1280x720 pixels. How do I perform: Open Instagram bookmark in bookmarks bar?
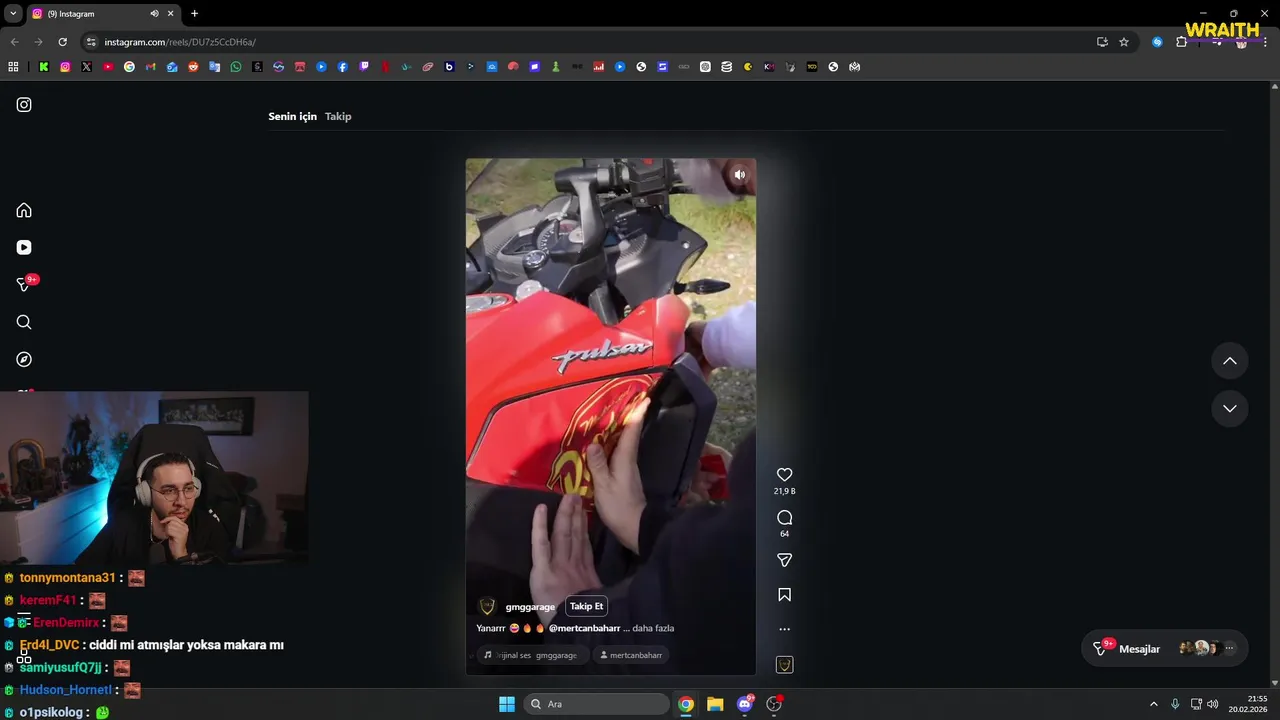(x=65, y=67)
